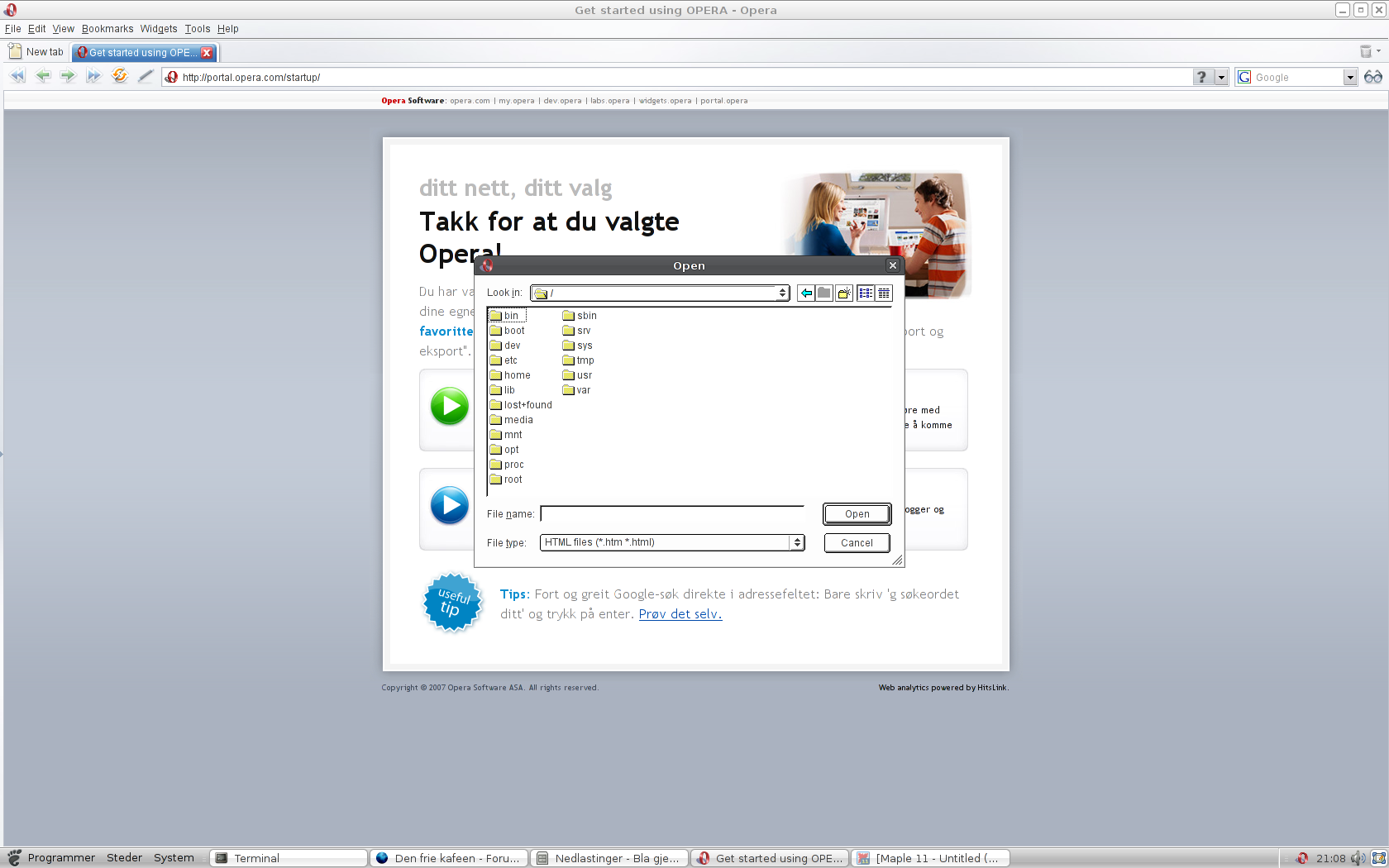Expand the Look in path combo box
This screenshot has width=1389, height=868.
(x=660, y=293)
